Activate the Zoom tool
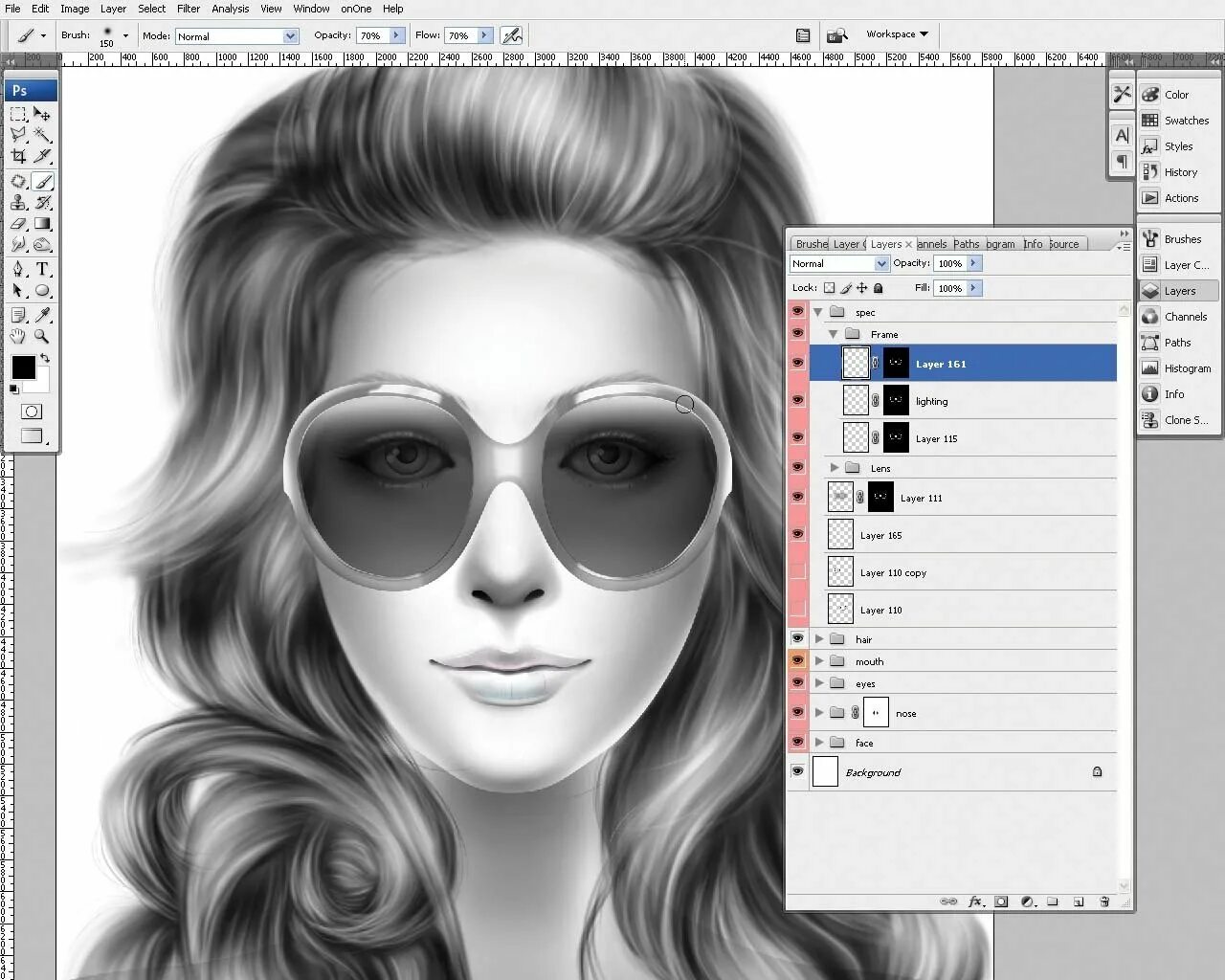This screenshot has width=1225, height=980. tap(42, 336)
